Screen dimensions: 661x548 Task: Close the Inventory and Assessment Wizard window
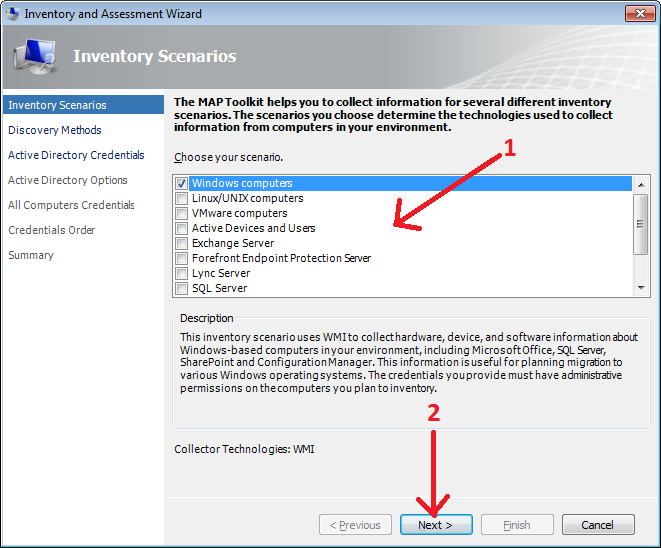pyautogui.click(x=640, y=14)
